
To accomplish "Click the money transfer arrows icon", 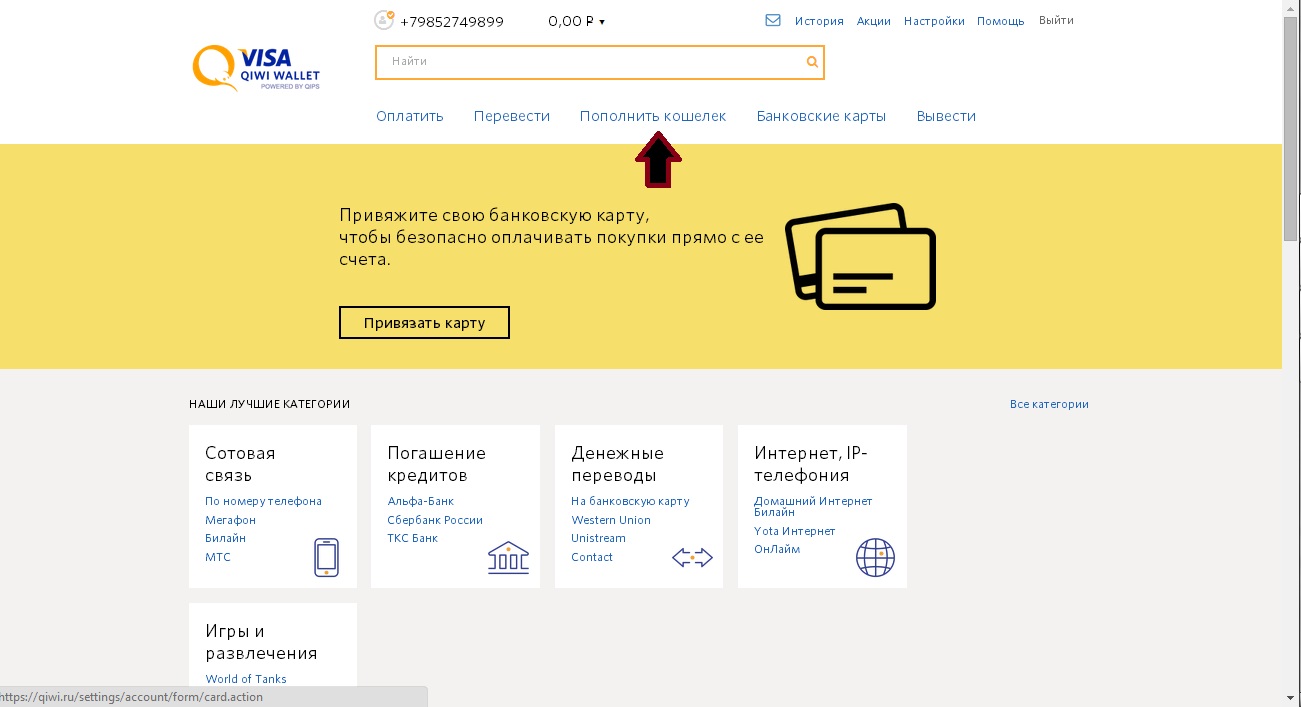I will [x=692, y=558].
